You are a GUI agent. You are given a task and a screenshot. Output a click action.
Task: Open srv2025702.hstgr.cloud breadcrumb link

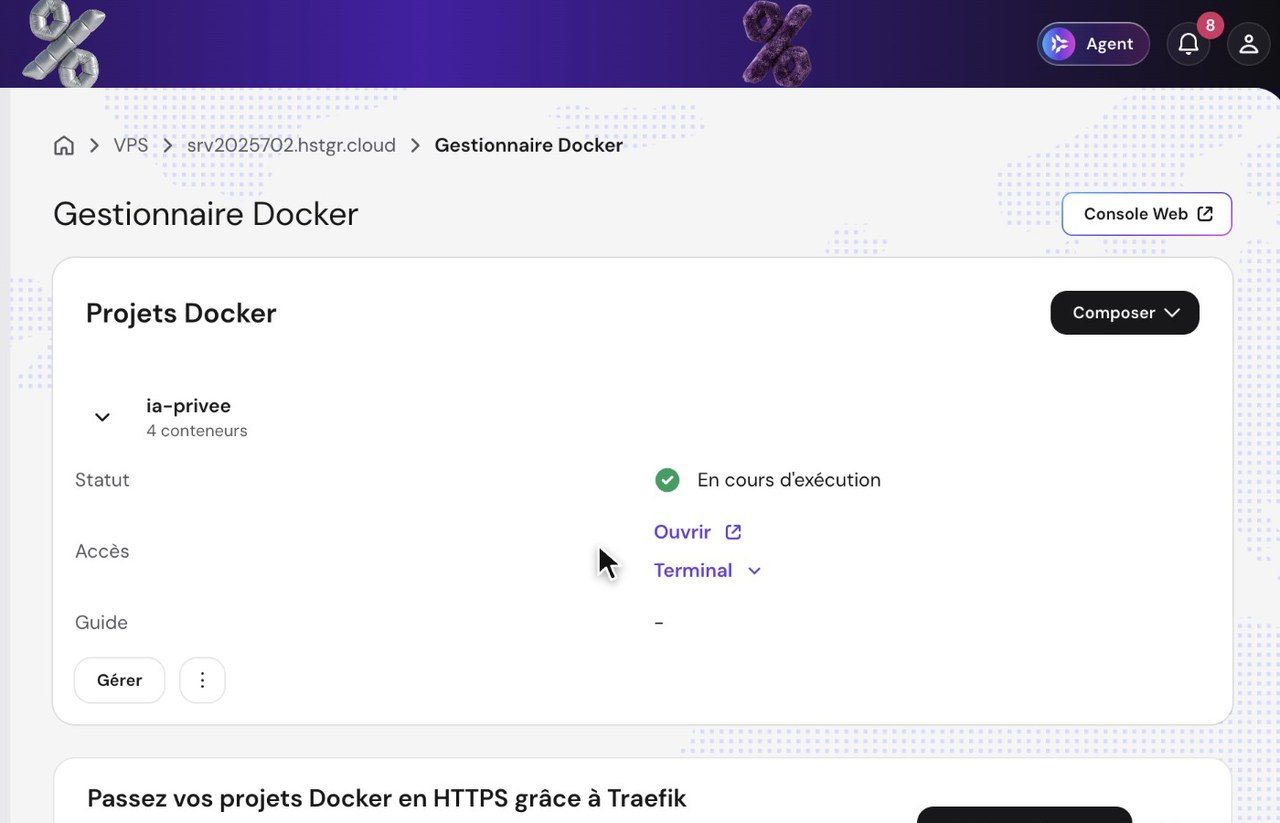coord(291,146)
